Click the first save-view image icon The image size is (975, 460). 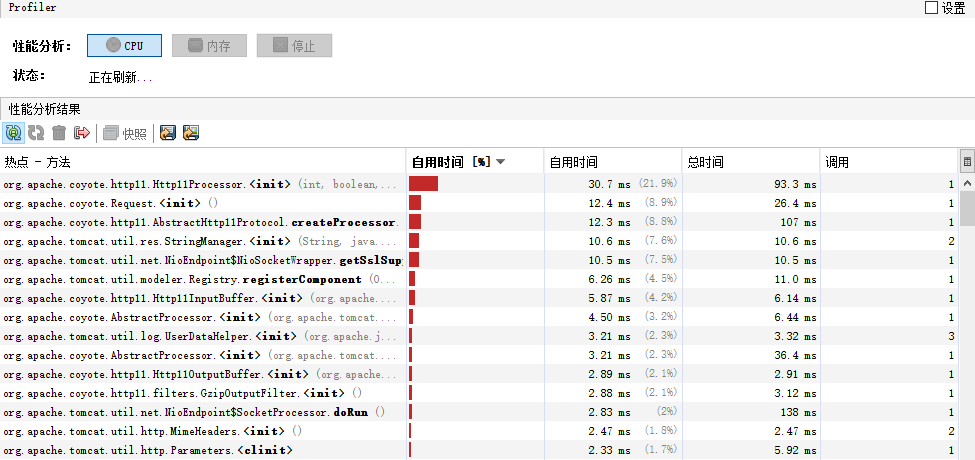(x=168, y=133)
